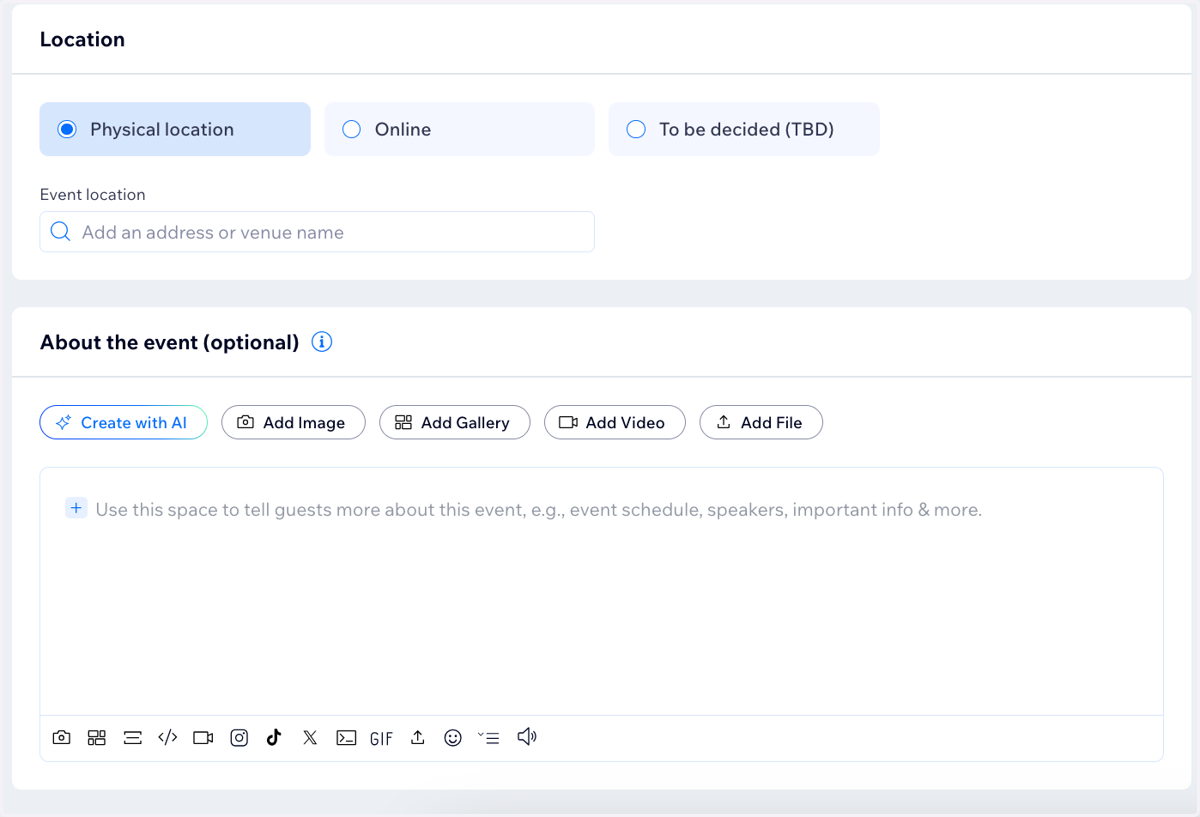Open the info tooltip next to About the event

tap(321, 342)
